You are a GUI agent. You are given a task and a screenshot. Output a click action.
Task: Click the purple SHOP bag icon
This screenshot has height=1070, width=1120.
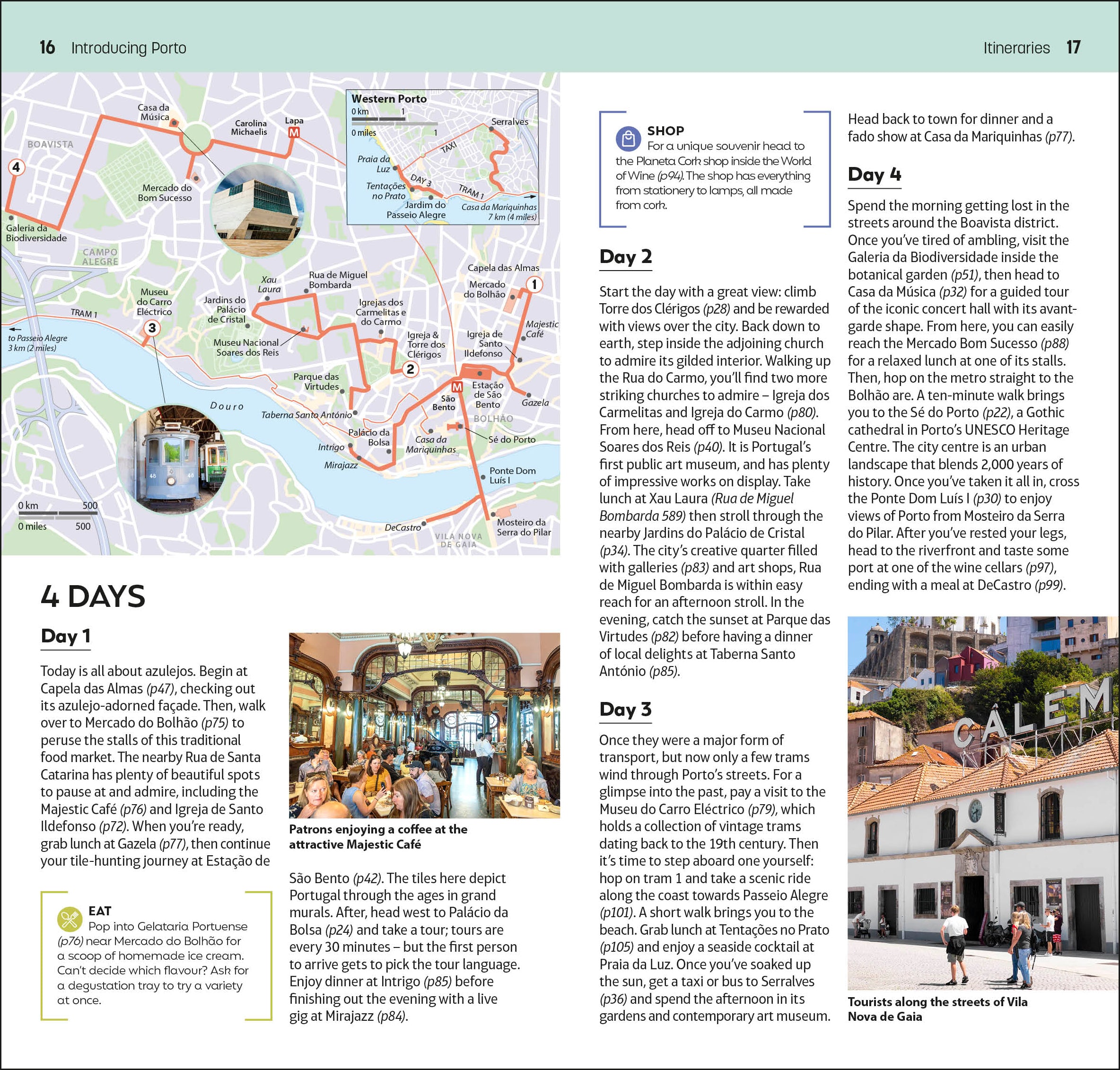tap(628, 139)
